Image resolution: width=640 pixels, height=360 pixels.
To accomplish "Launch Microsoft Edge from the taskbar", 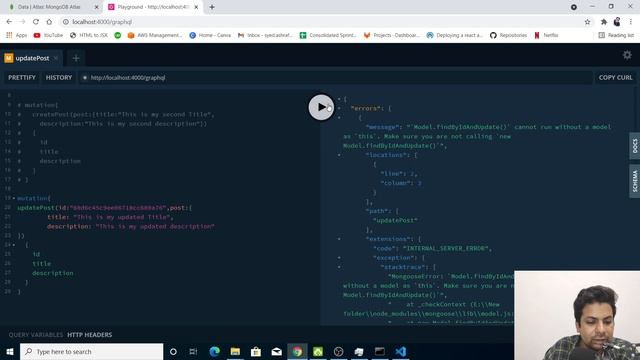I will (214, 351).
